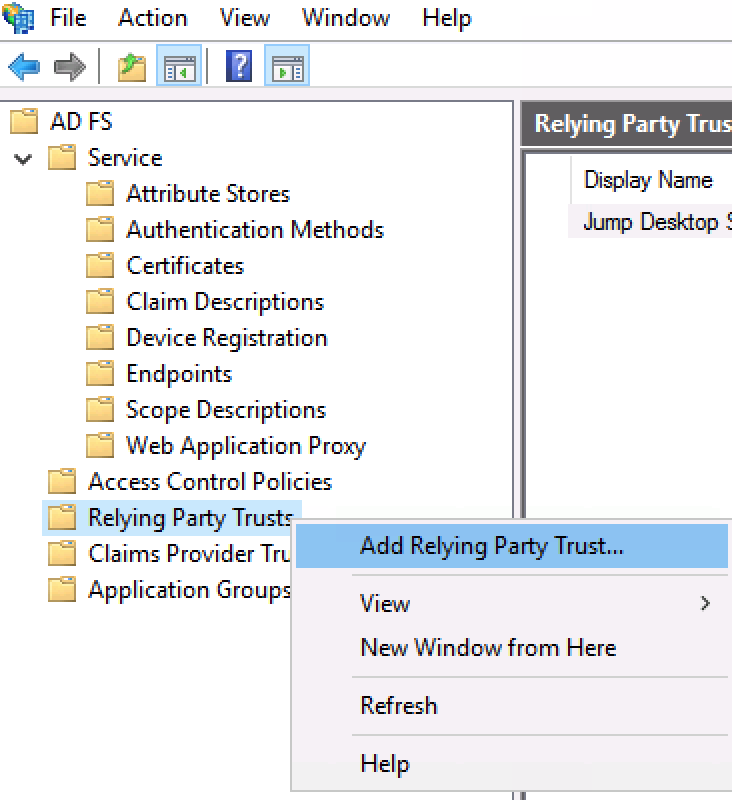This screenshot has width=732, height=800.
Task: Open the Window menu
Action: [345, 18]
